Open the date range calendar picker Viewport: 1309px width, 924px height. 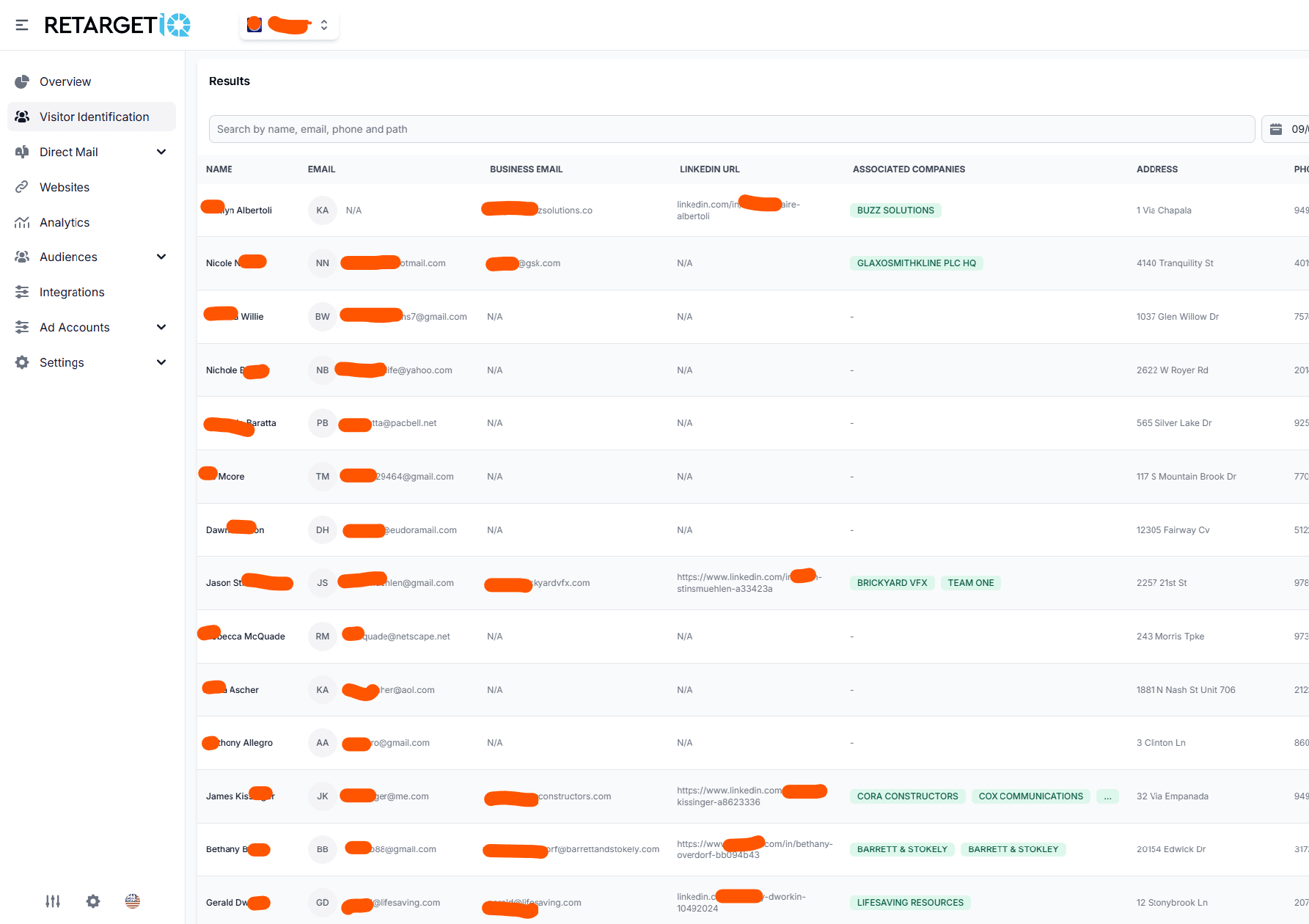(1286, 129)
